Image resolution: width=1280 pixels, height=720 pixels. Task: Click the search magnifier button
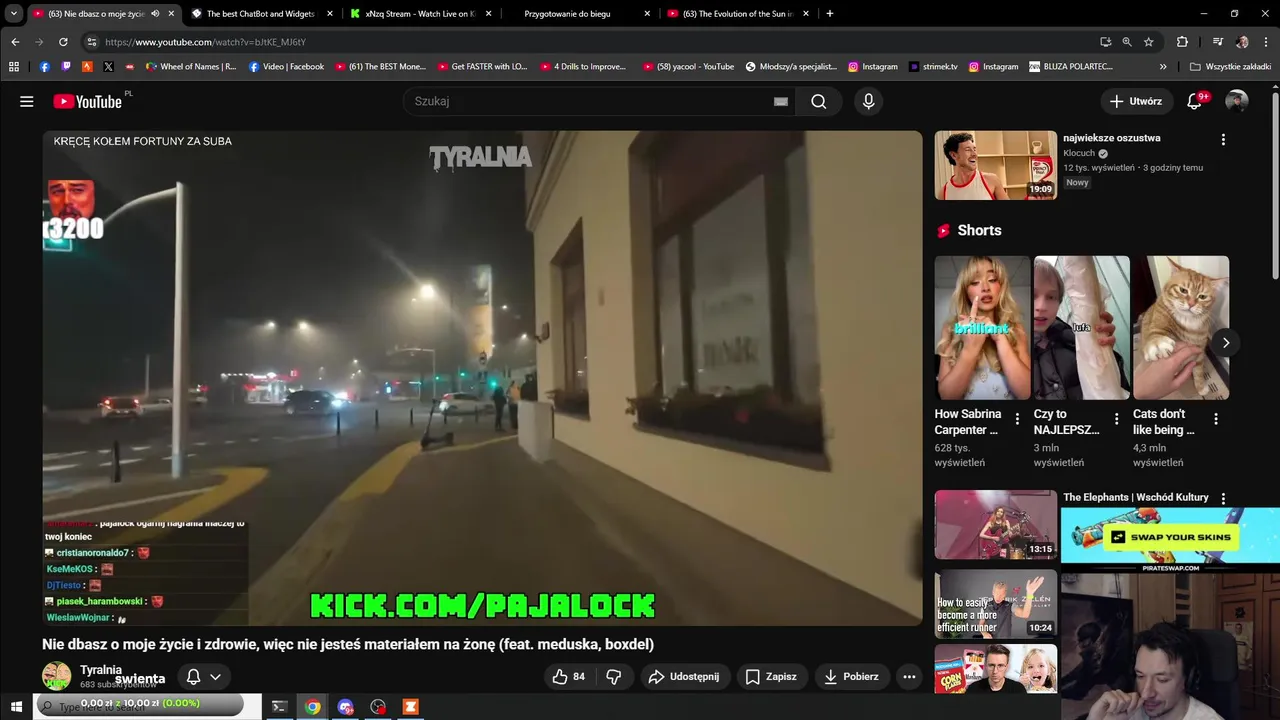(x=819, y=101)
